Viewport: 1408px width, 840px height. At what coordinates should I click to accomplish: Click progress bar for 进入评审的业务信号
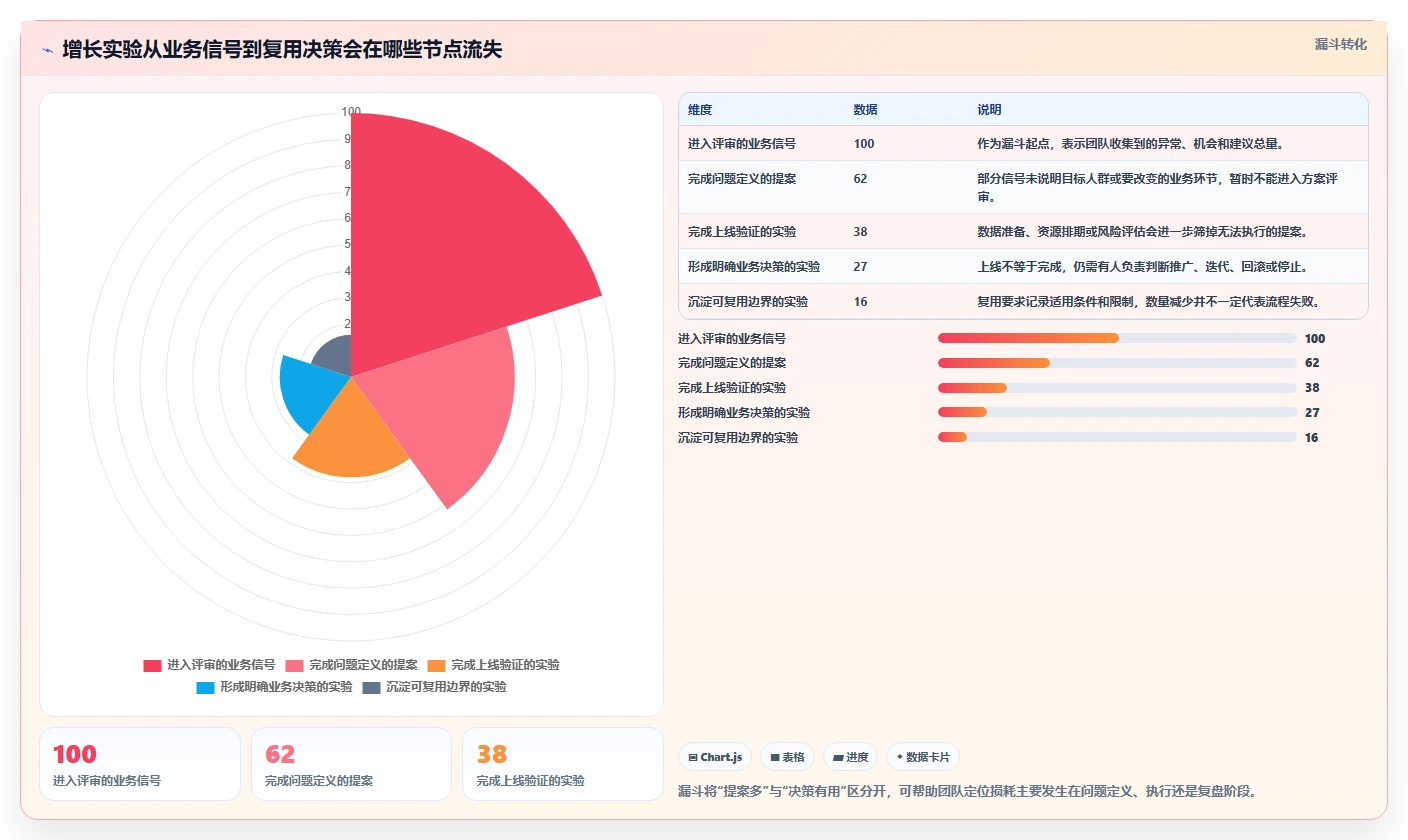tap(1117, 338)
